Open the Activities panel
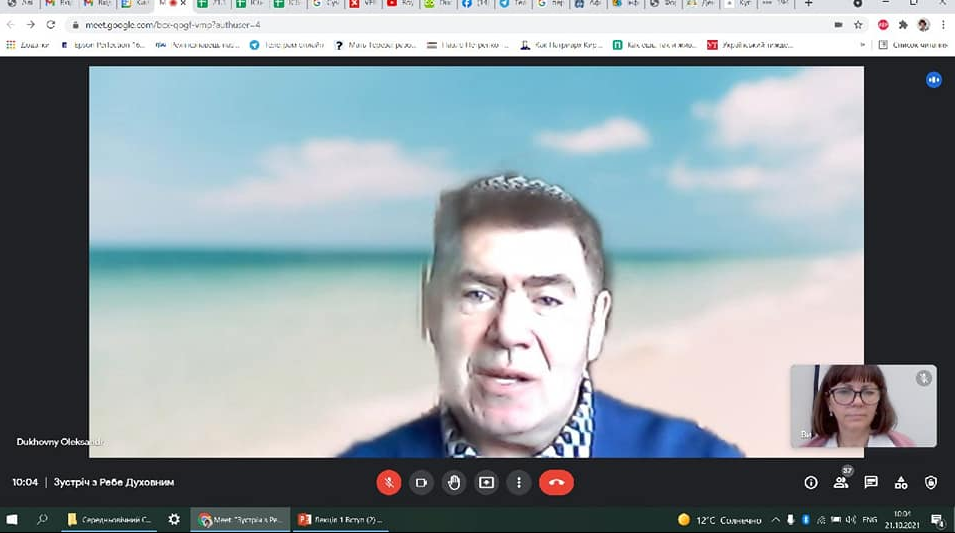Image resolution: width=955 pixels, height=533 pixels. tap(901, 482)
